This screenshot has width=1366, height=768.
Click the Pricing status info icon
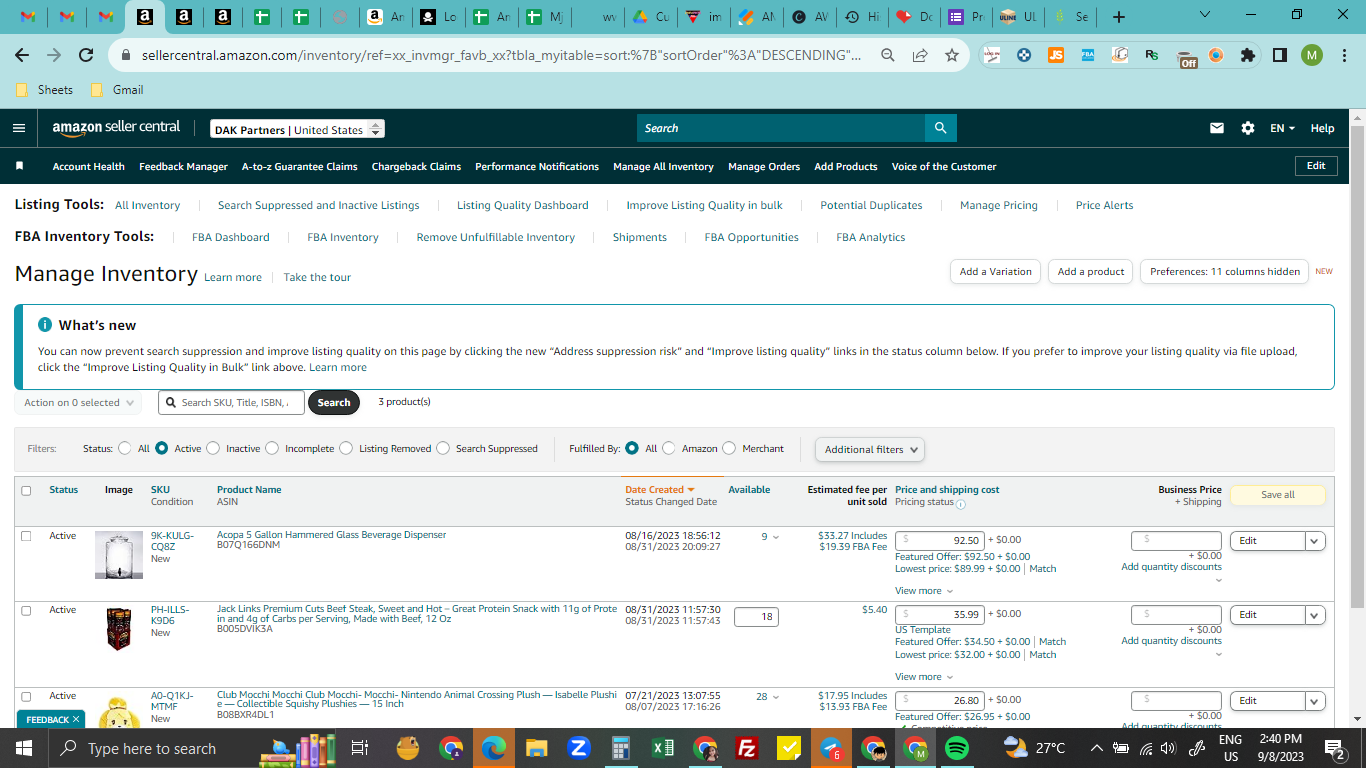[961, 504]
